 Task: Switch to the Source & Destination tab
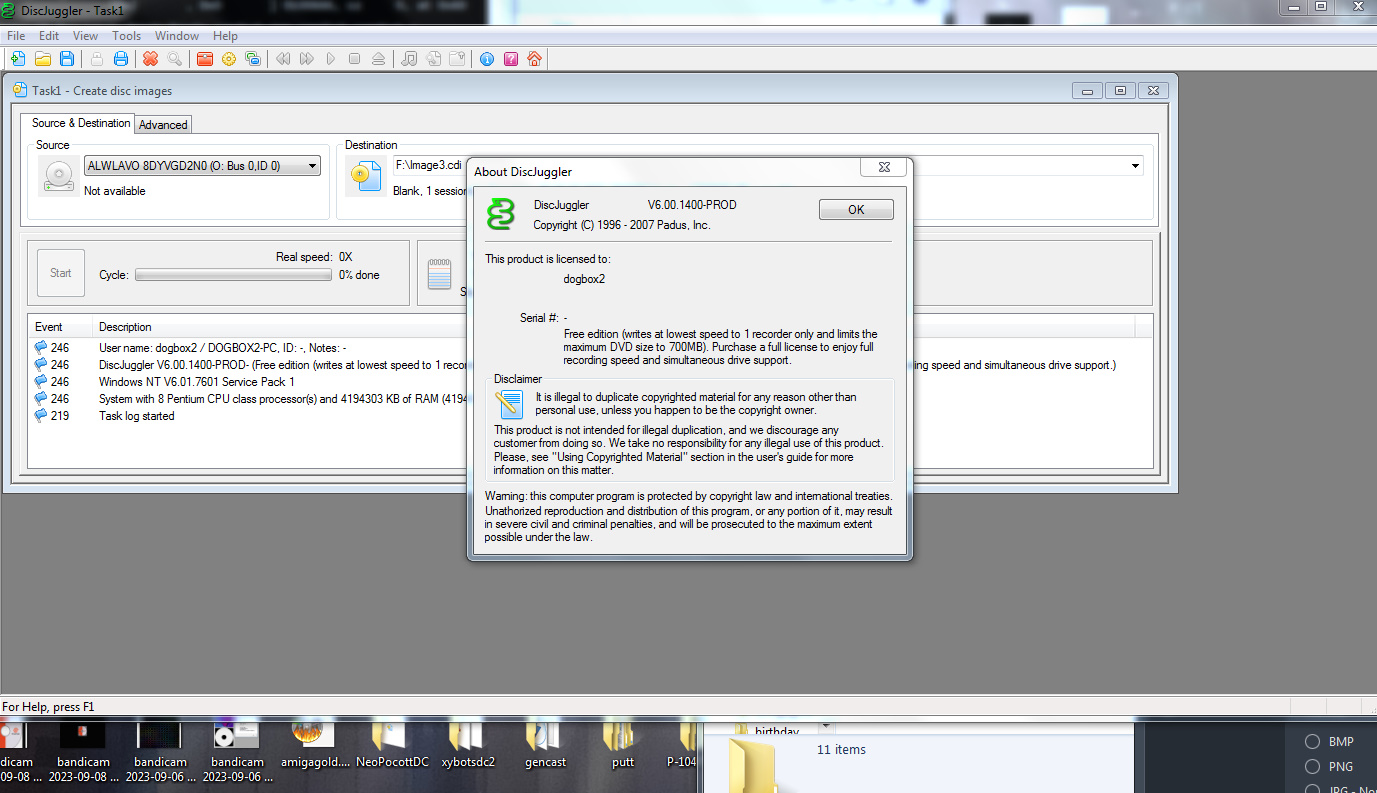81,123
